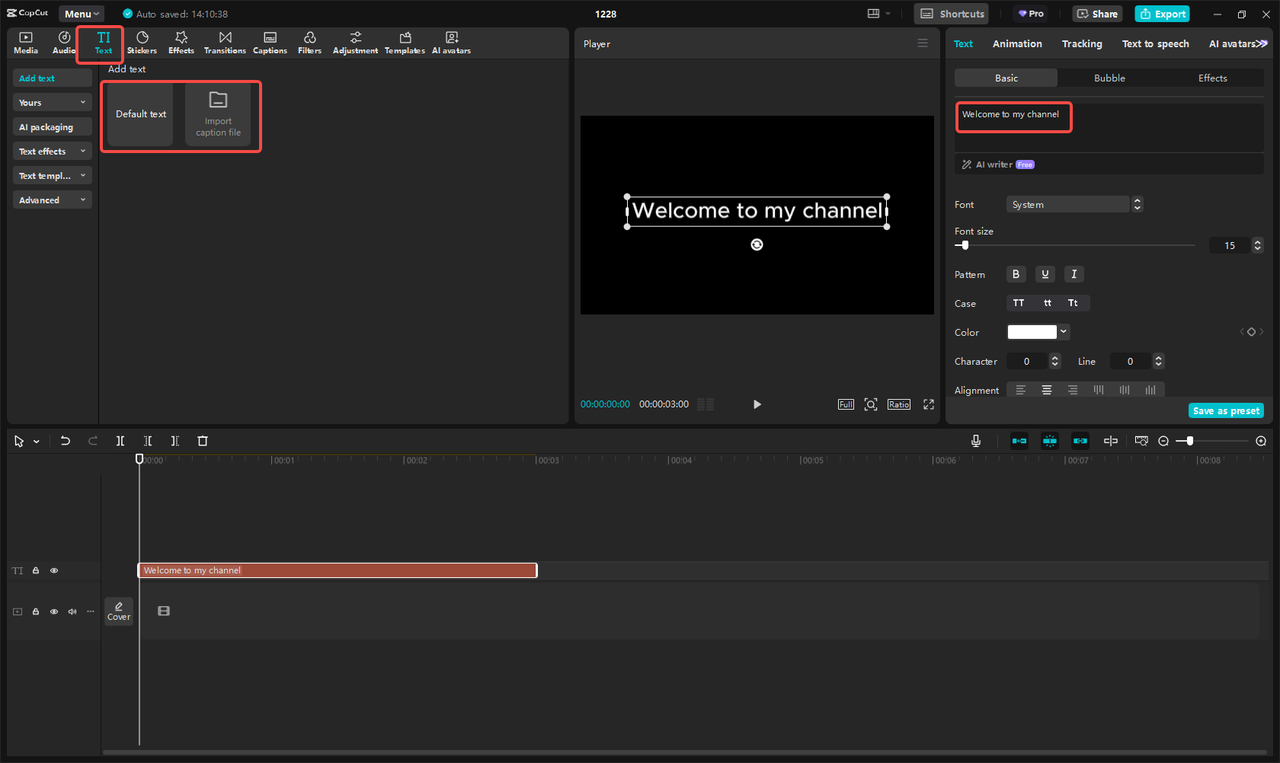Delete the selected clip with trash icon

pyautogui.click(x=202, y=441)
